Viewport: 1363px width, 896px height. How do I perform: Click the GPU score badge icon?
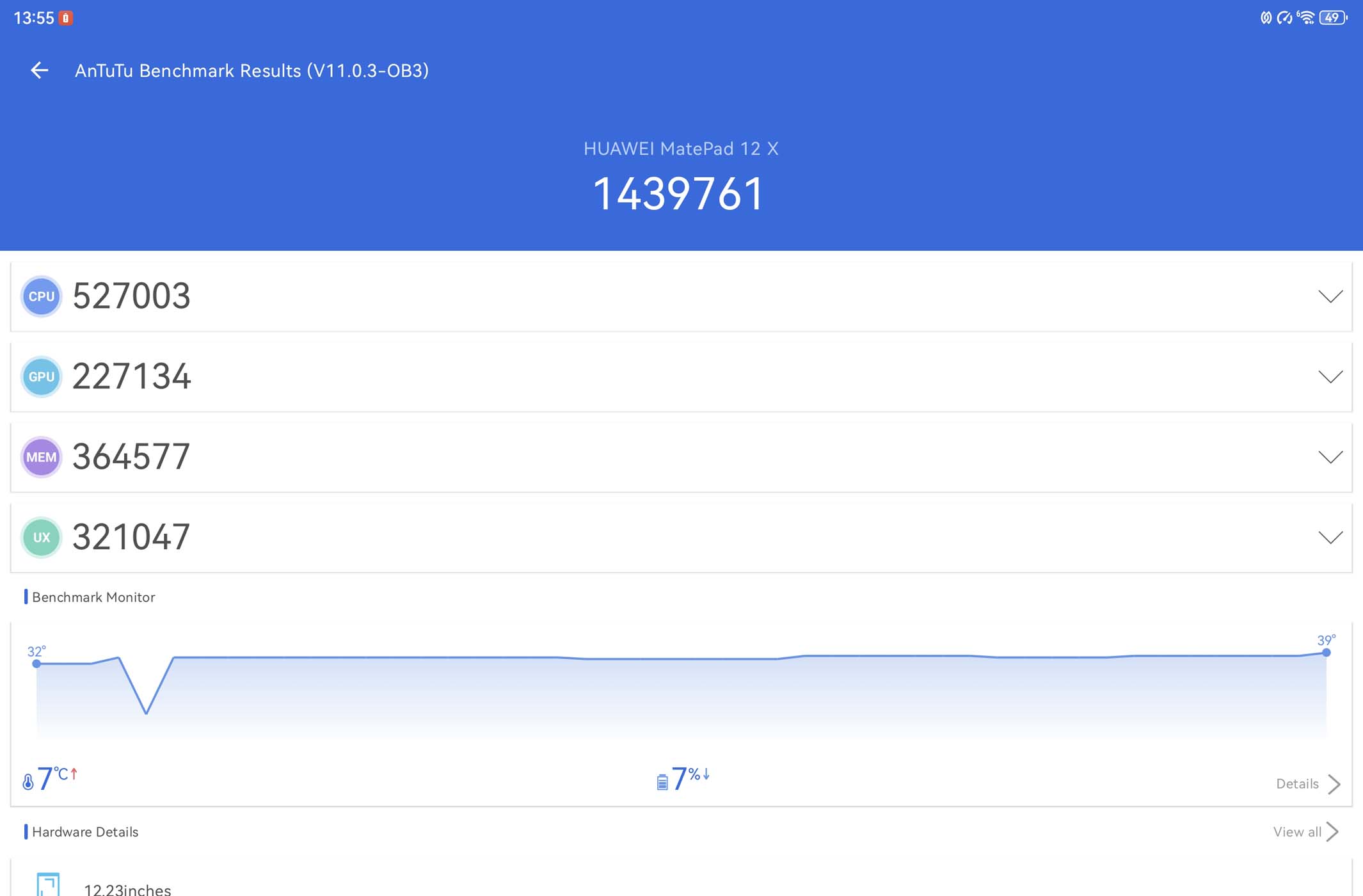tap(42, 377)
